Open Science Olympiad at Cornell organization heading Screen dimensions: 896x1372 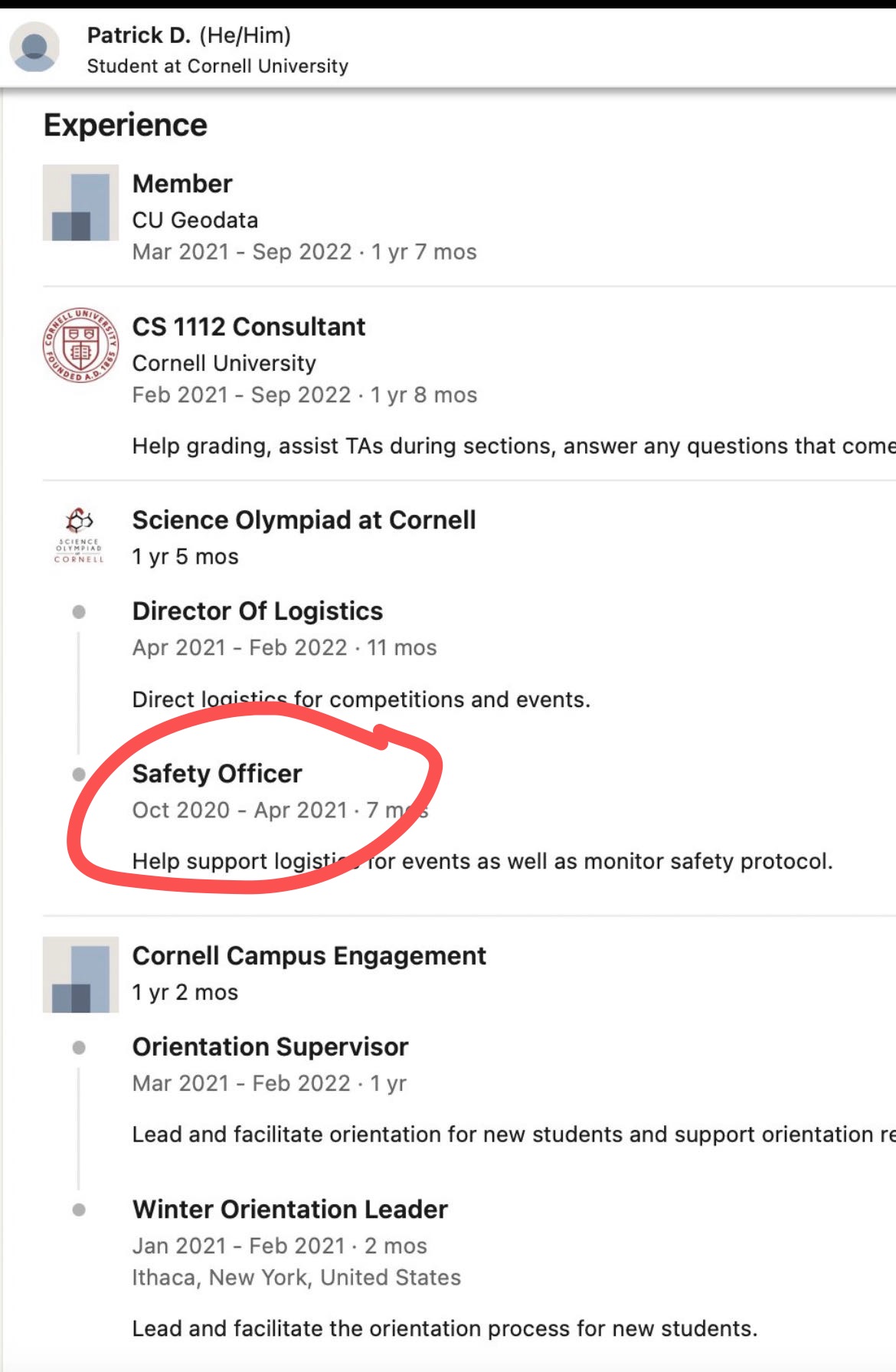pyautogui.click(x=304, y=520)
